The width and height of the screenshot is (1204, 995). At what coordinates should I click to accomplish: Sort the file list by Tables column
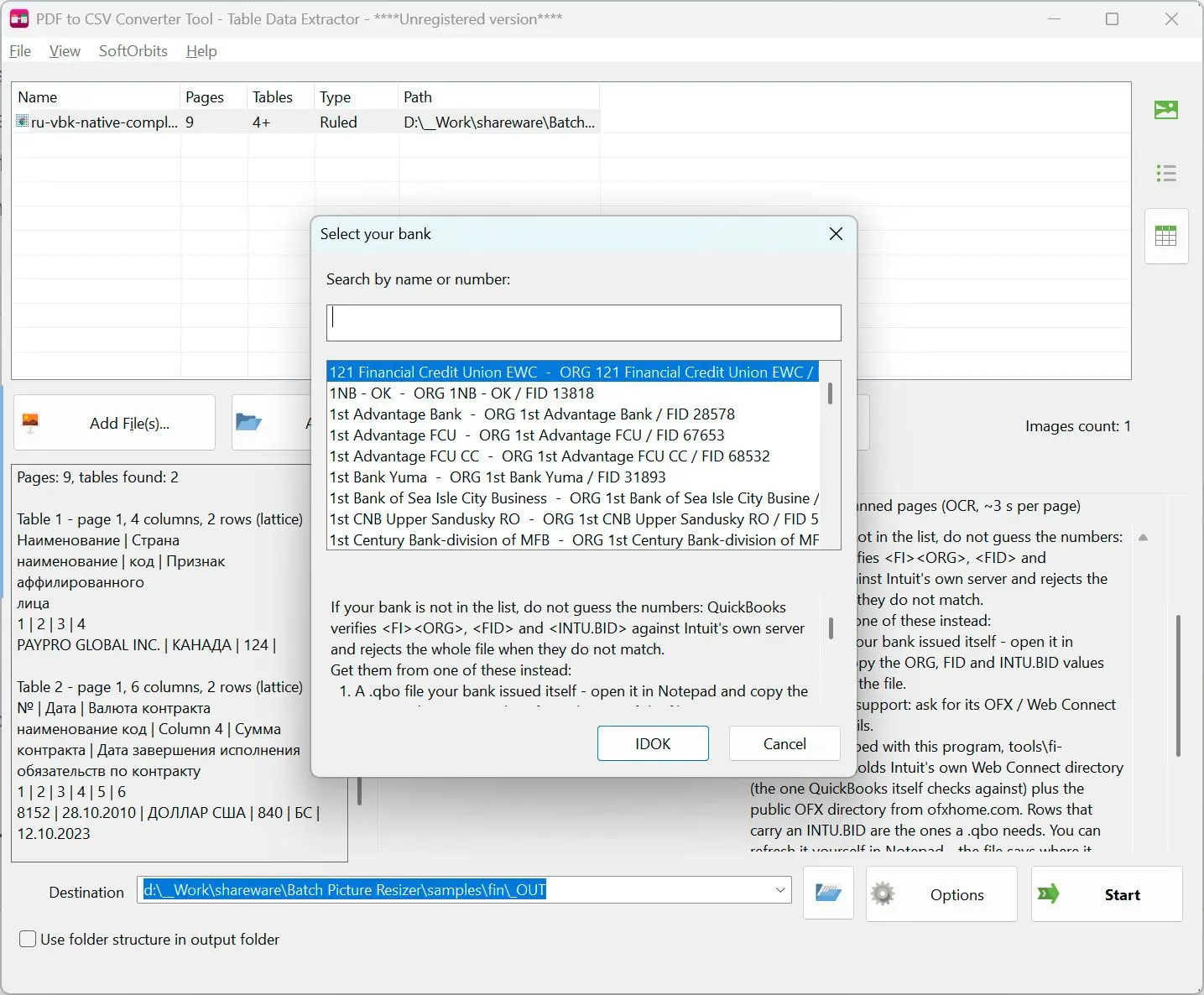click(x=281, y=97)
